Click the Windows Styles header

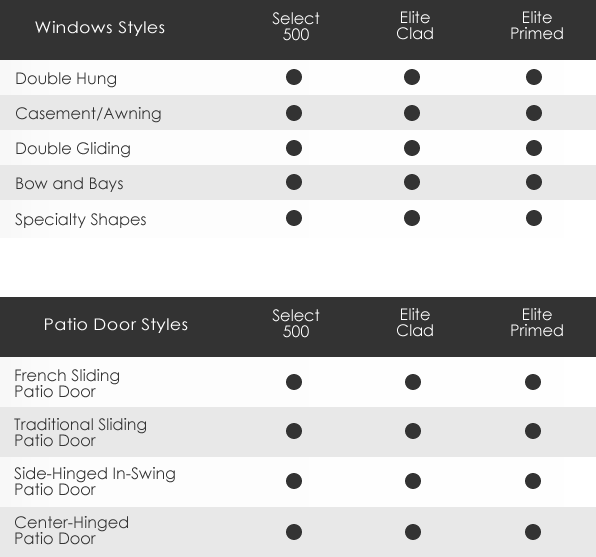(100, 27)
